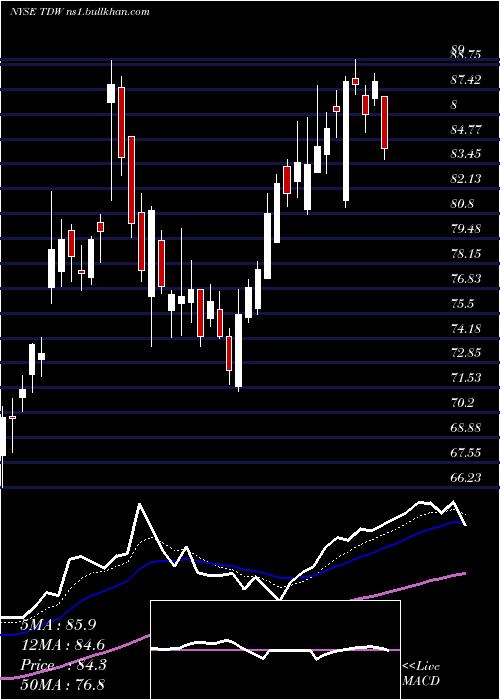Click the 68.88 price axis label
The image size is (500, 700).
pyautogui.click(x=466, y=428)
